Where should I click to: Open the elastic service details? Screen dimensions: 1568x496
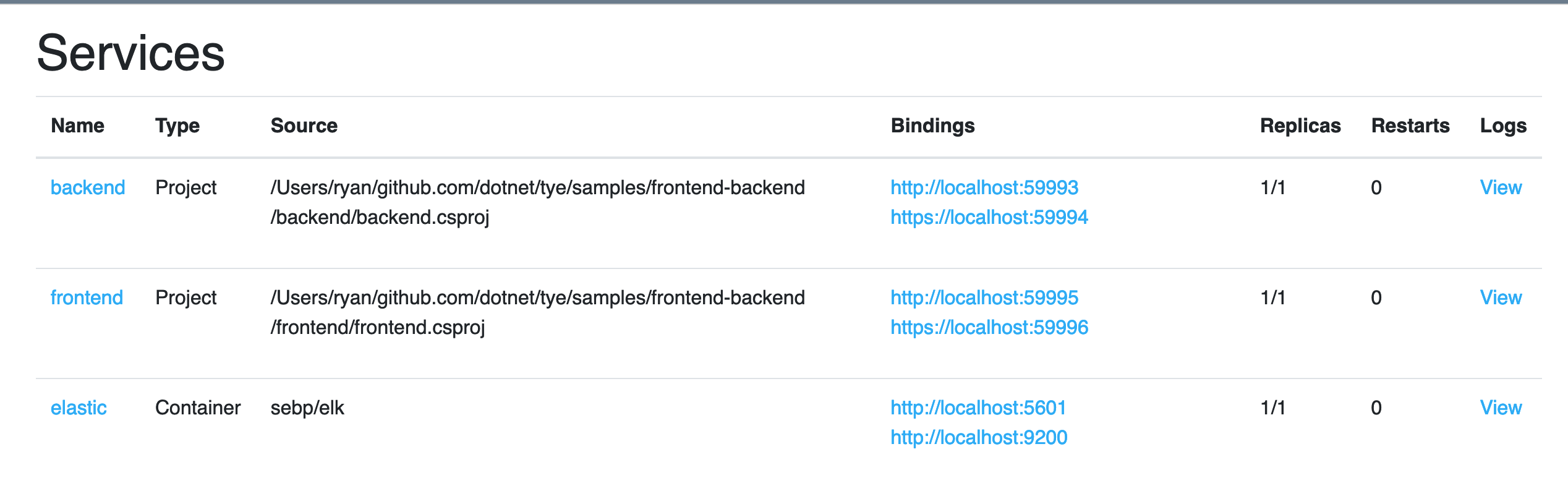pyautogui.click(x=79, y=408)
